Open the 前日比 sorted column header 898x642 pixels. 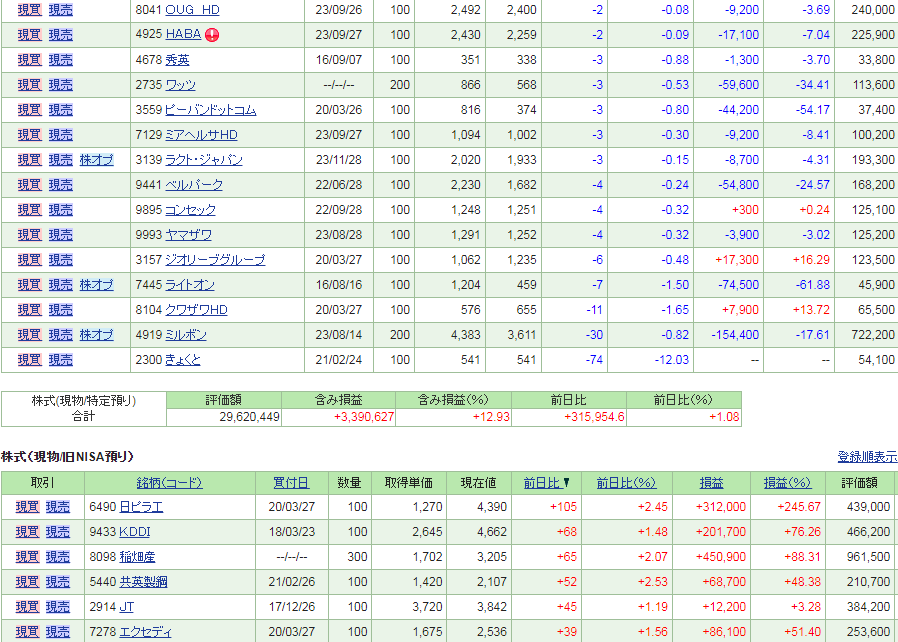point(545,482)
